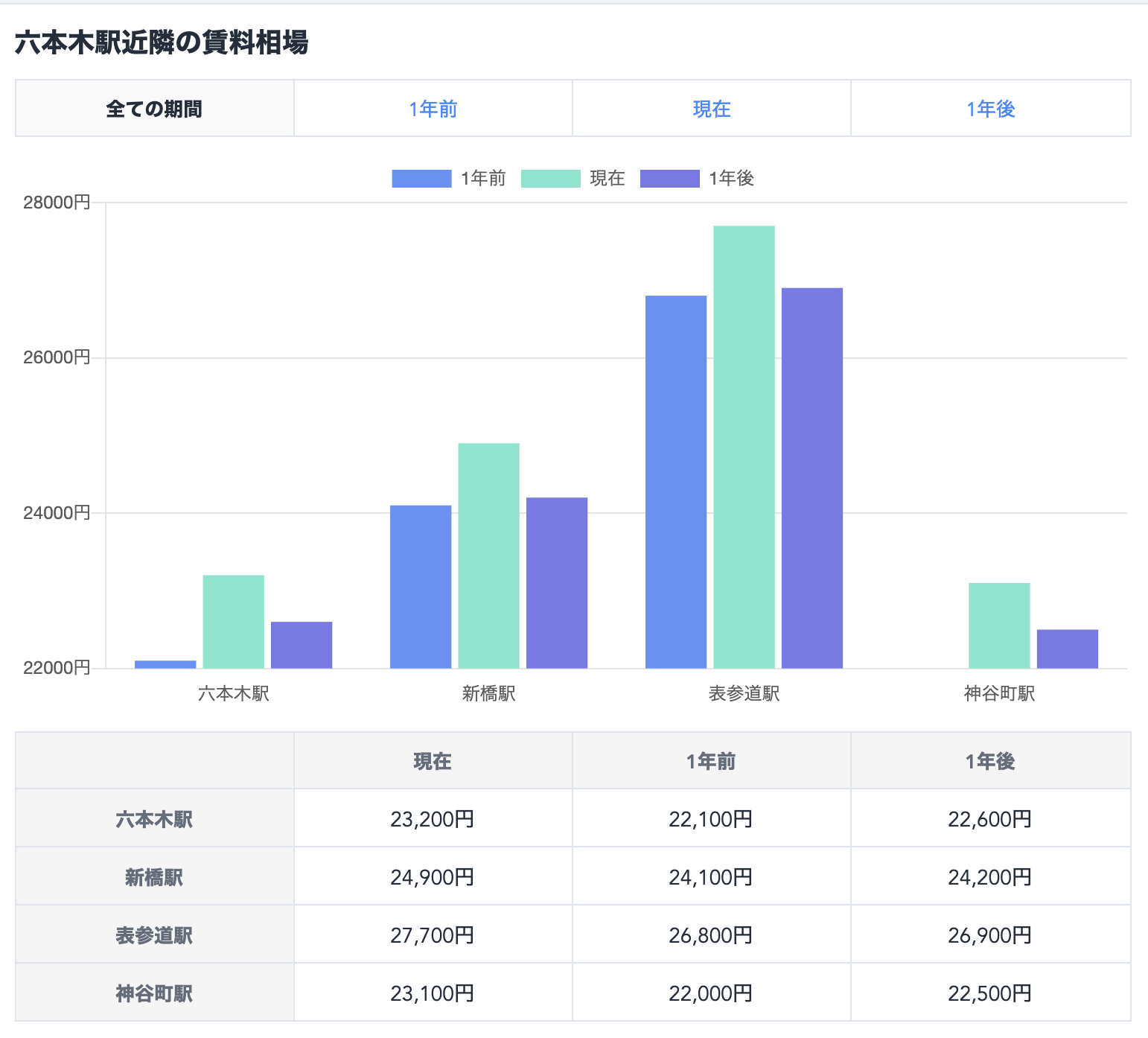This screenshot has height=1038, width=1148.
Task: Switch to the 1年前 tab
Action: click(x=433, y=109)
